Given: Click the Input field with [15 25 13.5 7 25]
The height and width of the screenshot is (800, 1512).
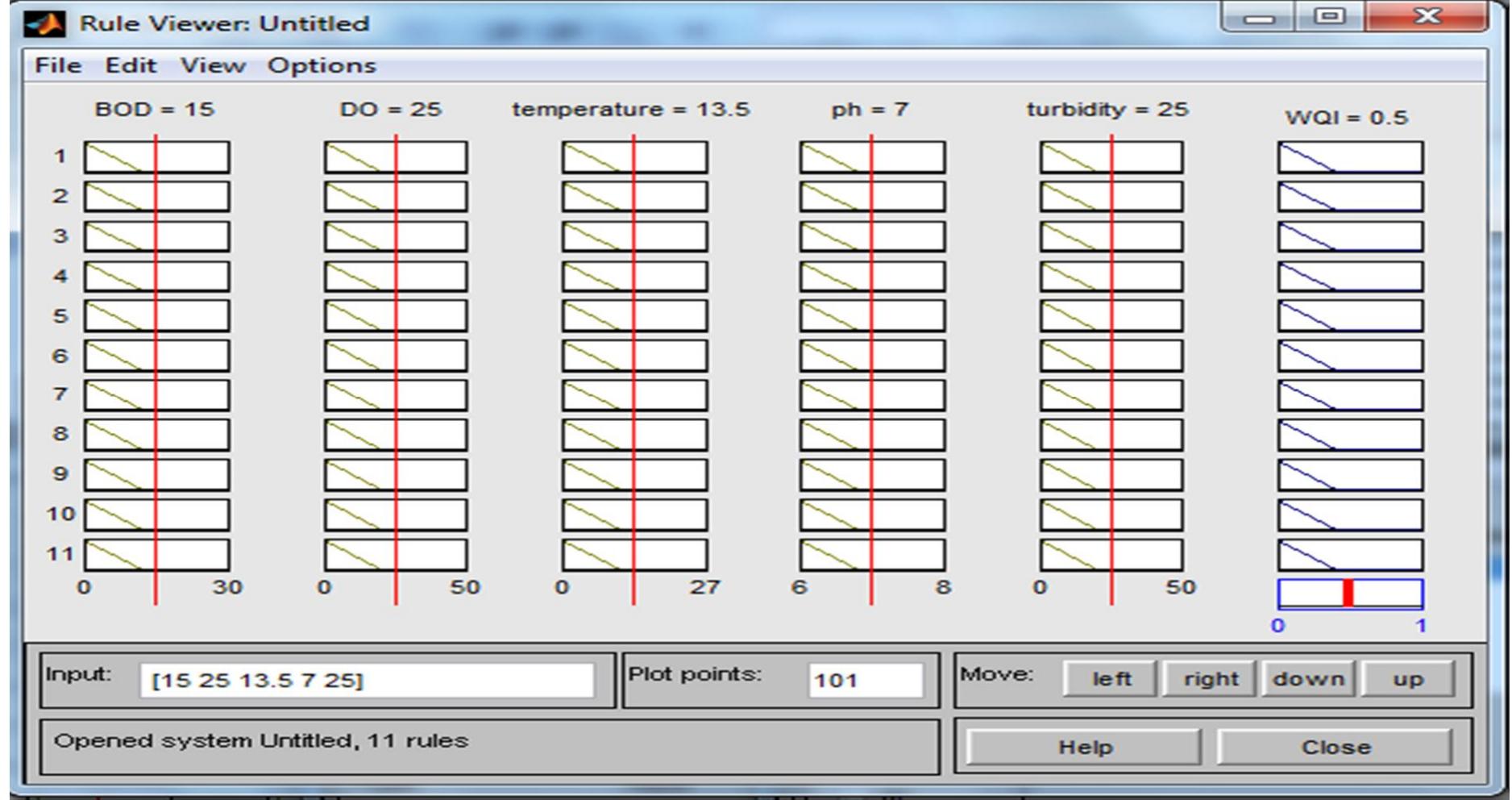Looking at the screenshot, I should point(367,681).
